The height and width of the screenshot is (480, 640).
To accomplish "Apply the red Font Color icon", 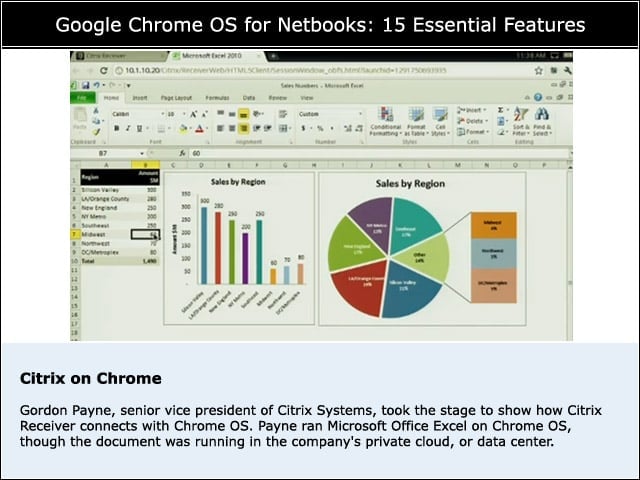I will pos(199,129).
